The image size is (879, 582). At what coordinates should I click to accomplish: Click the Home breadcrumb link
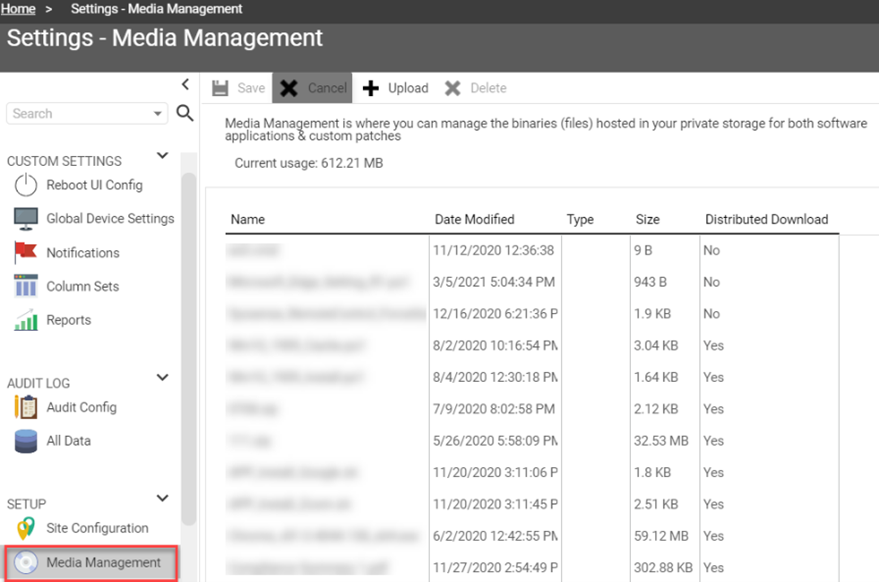point(18,9)
